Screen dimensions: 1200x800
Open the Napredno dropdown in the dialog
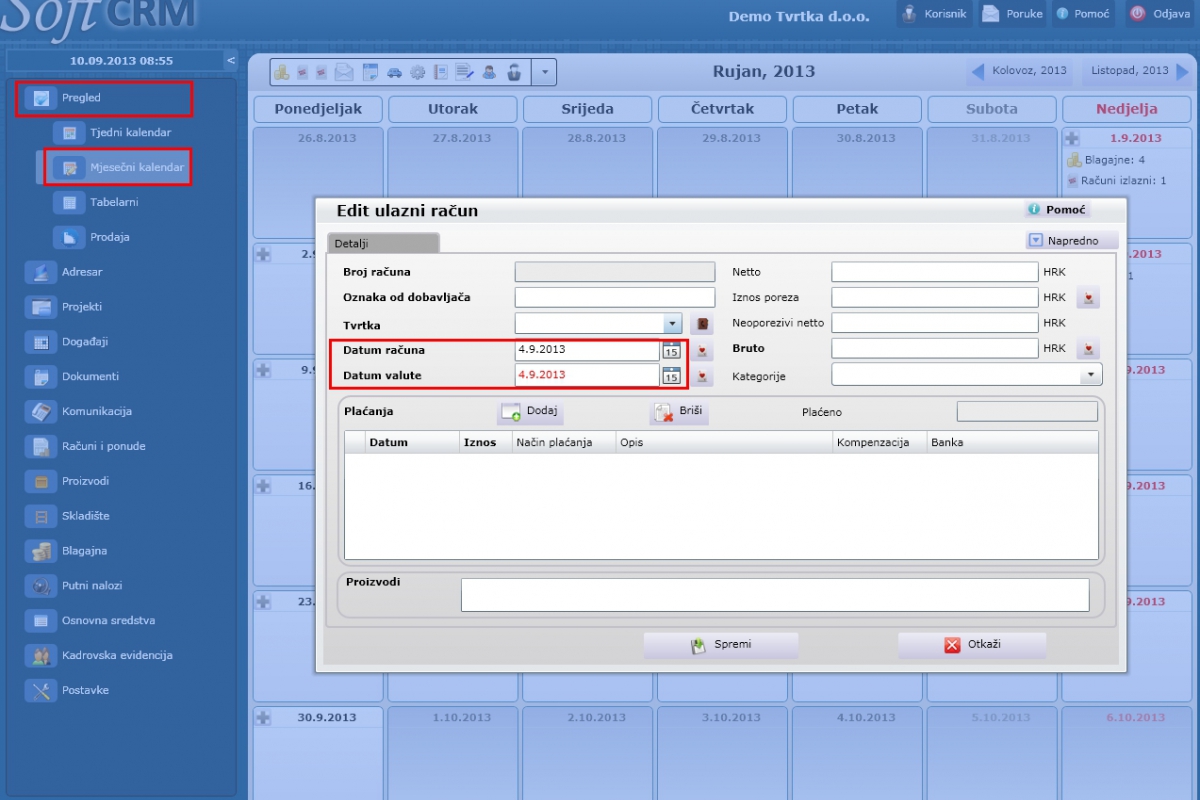pos(1072,240)
